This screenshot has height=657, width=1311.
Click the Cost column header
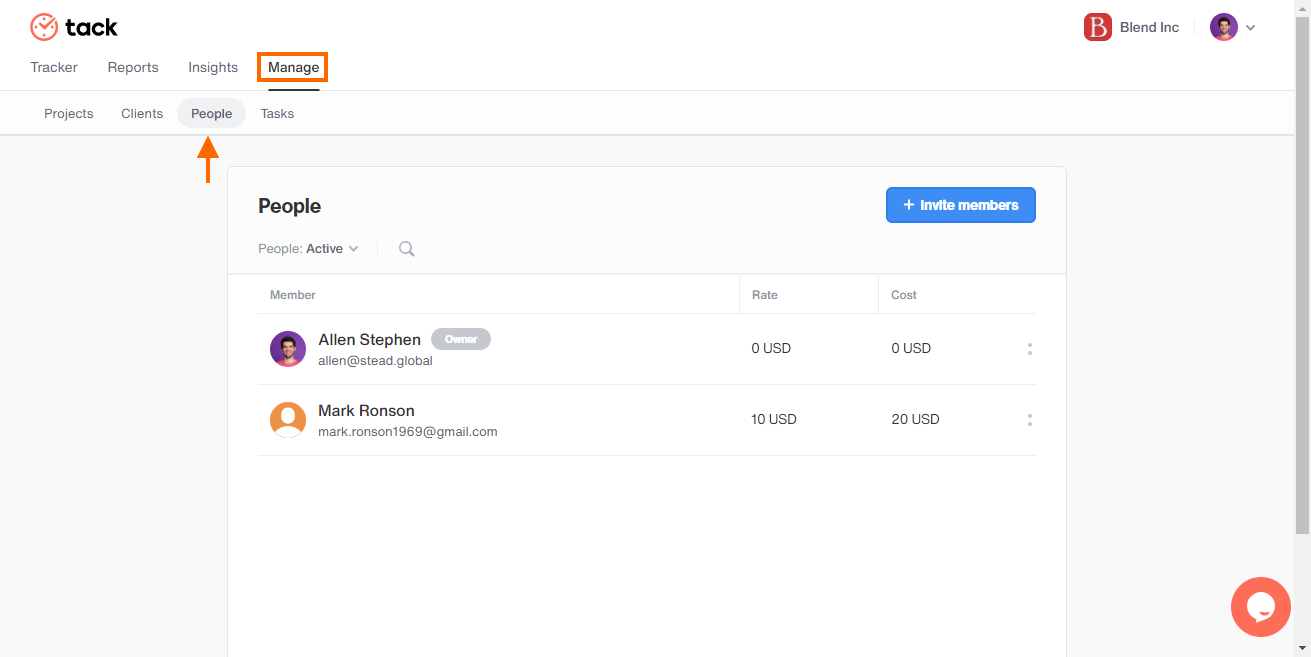(904, 295)
